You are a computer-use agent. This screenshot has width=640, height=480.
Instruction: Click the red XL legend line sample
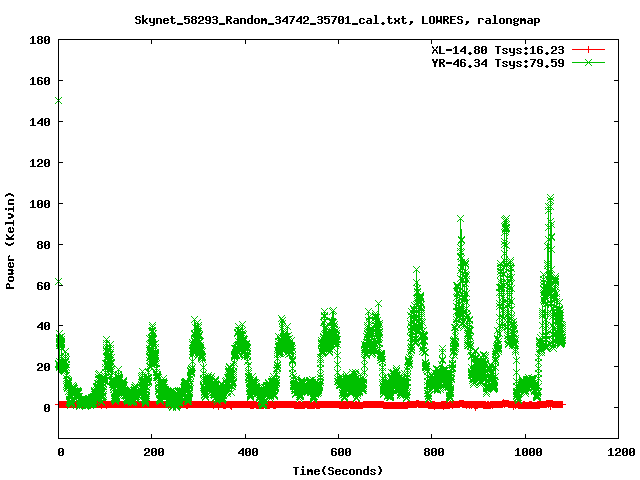pos(588,50)
